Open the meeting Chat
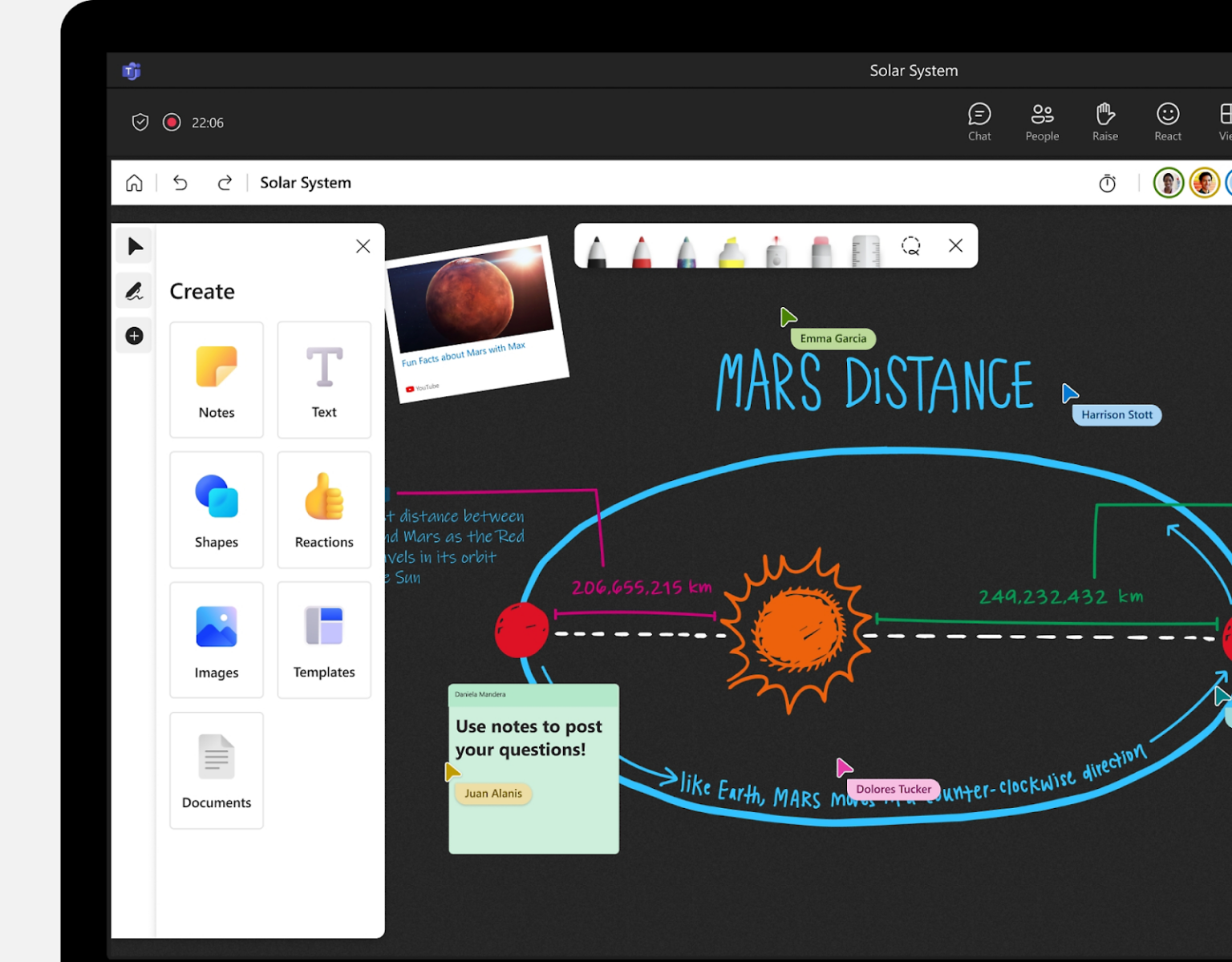 pos(979,121)
